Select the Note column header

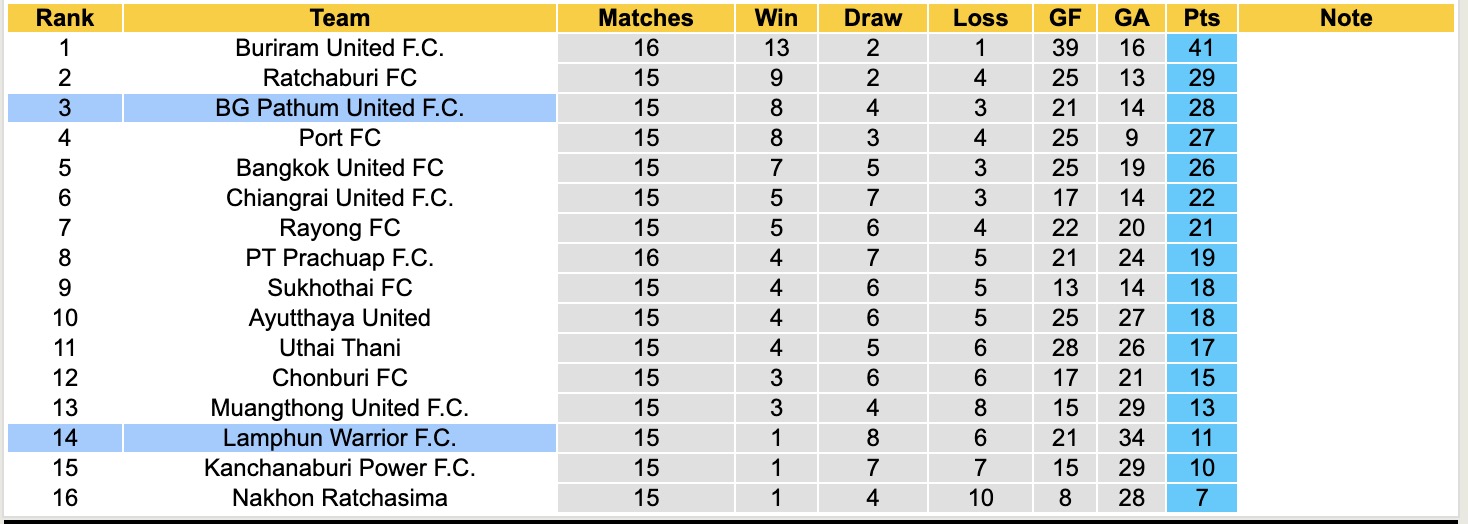point(1346,18)
